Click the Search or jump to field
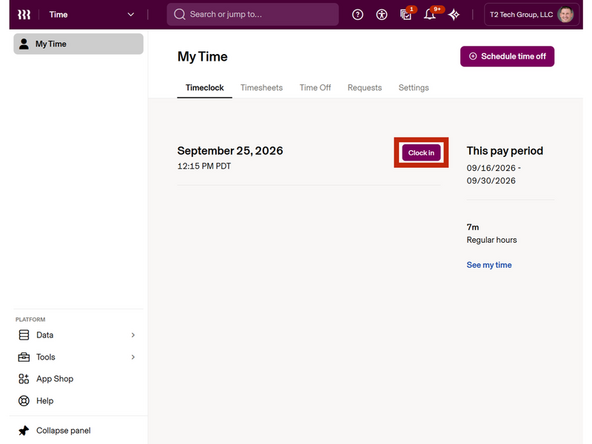 click(253, 14)
